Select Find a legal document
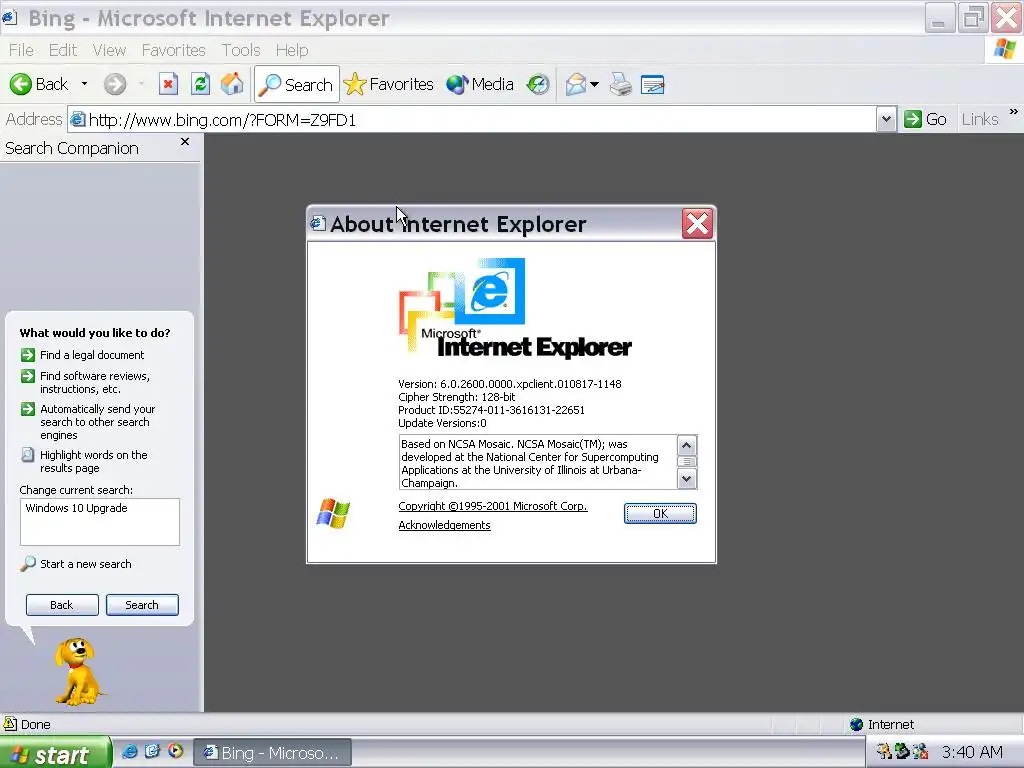The image size is (1024, 768). coord(92,355)
